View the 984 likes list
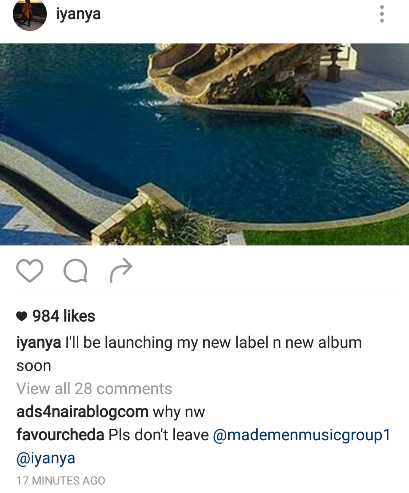This screenshot has height=493, width=409. click(64, 316)
